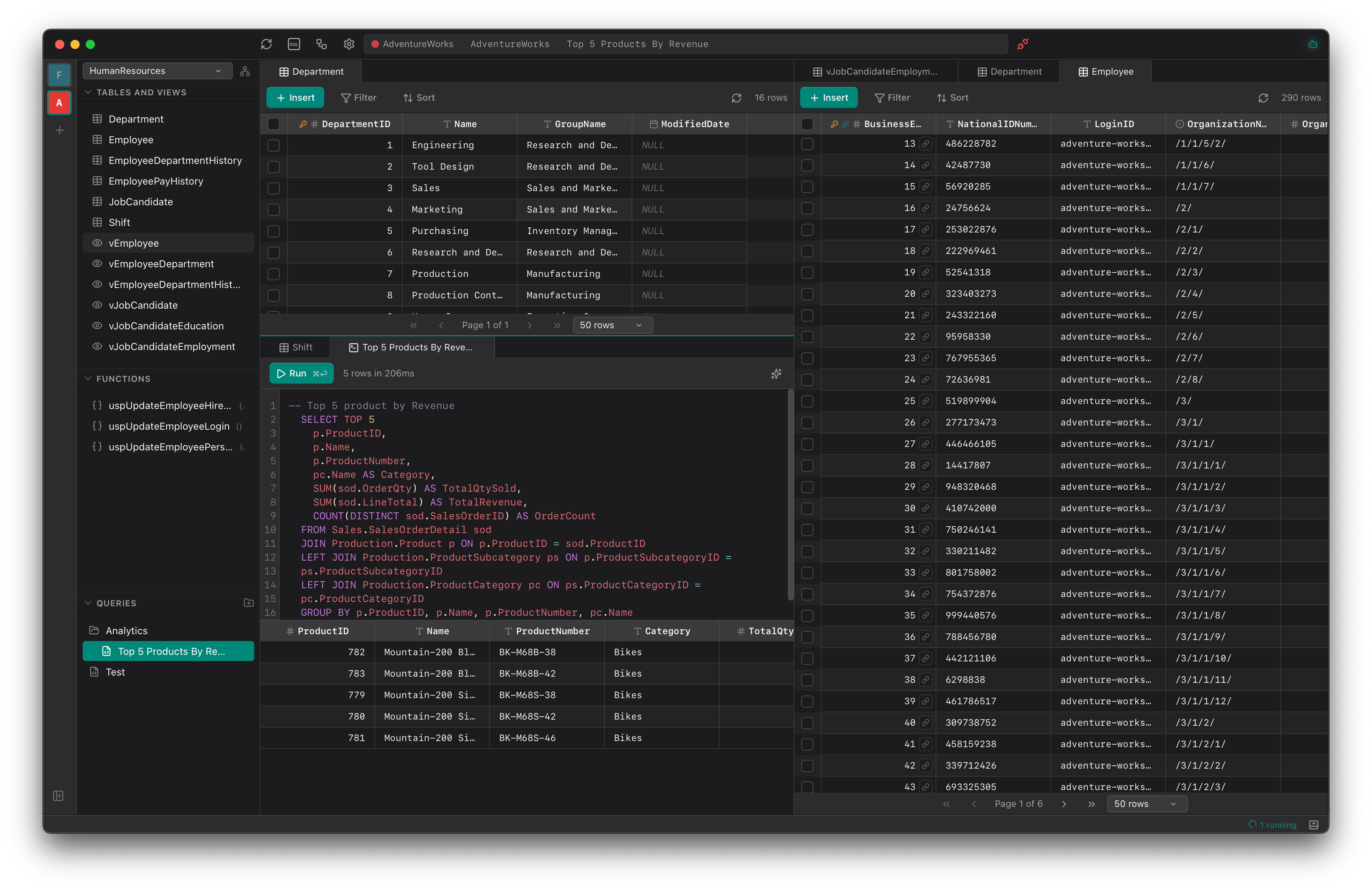Screen dimensions: 1372x890
Task: Open the HumanResources schema dropdown
Action: (x=157, y=71)
